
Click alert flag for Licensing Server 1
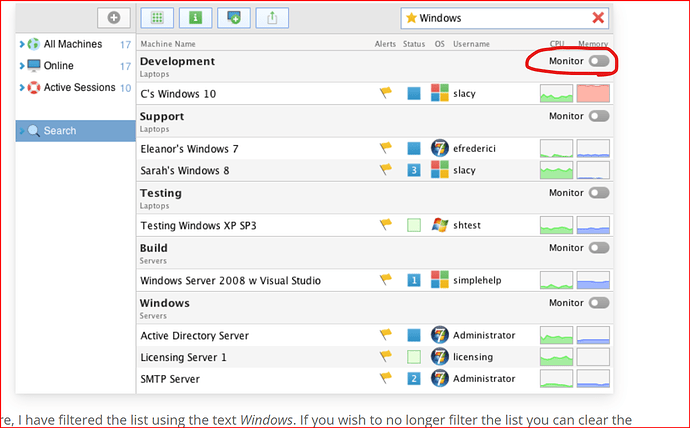[x=385, y=356]
